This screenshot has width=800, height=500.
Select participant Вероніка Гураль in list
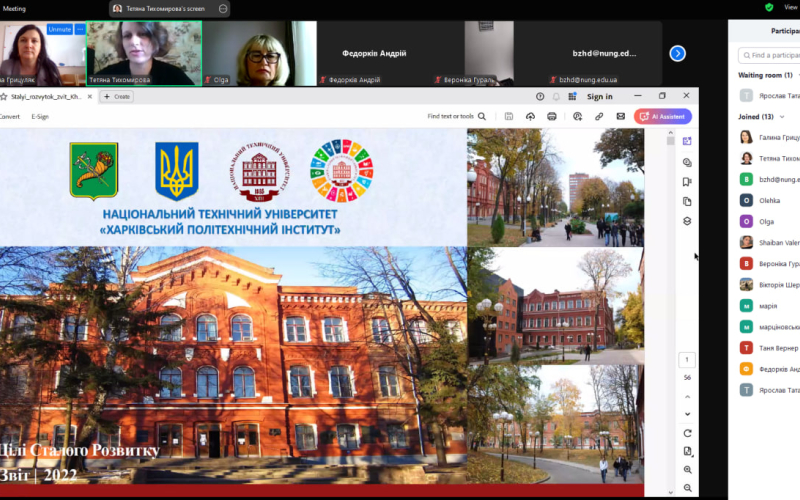pyautogui.click(x=769, y=264)
